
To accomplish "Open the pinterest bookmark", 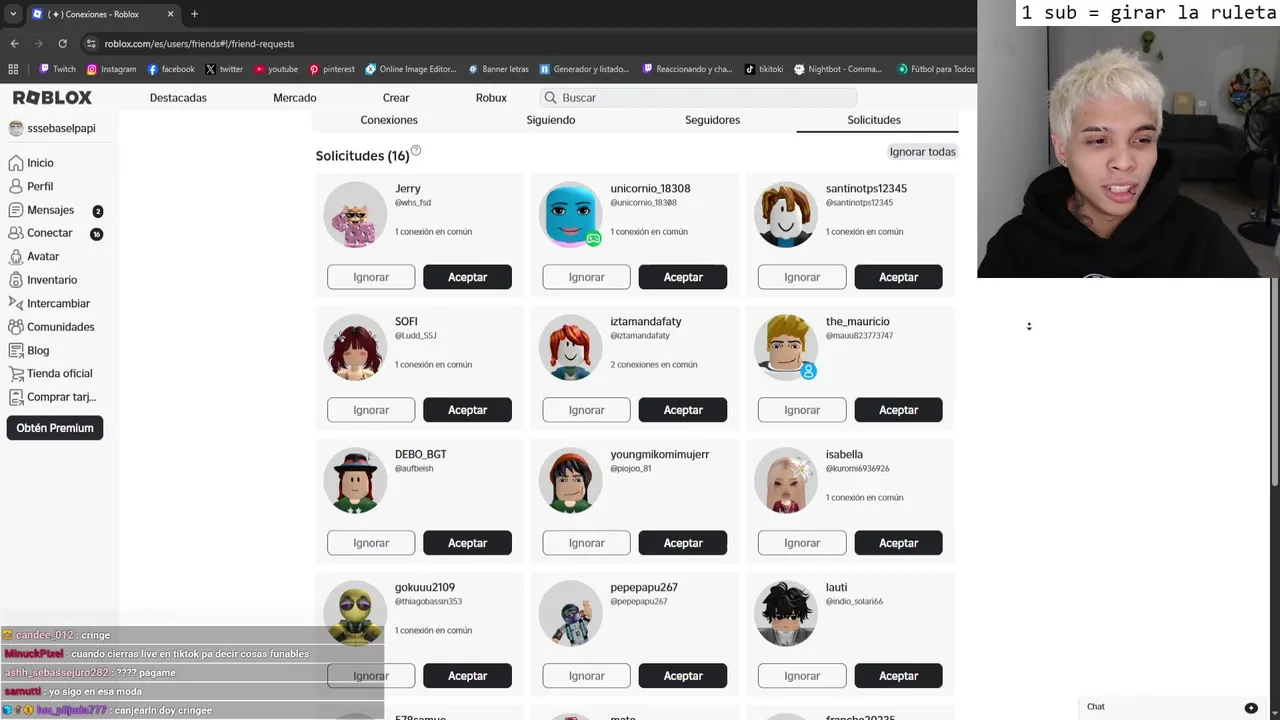I will [332, 69].
